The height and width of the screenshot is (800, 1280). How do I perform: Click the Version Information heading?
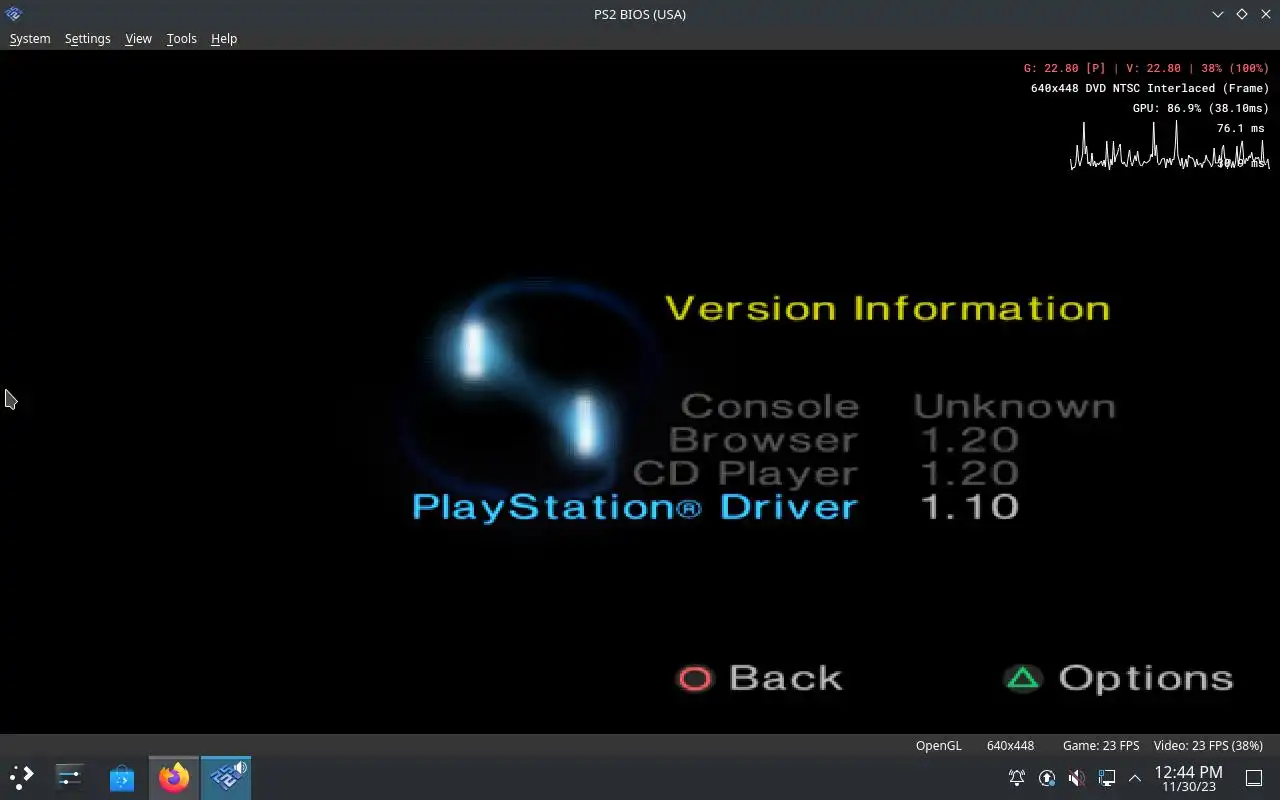pos(888,308)
